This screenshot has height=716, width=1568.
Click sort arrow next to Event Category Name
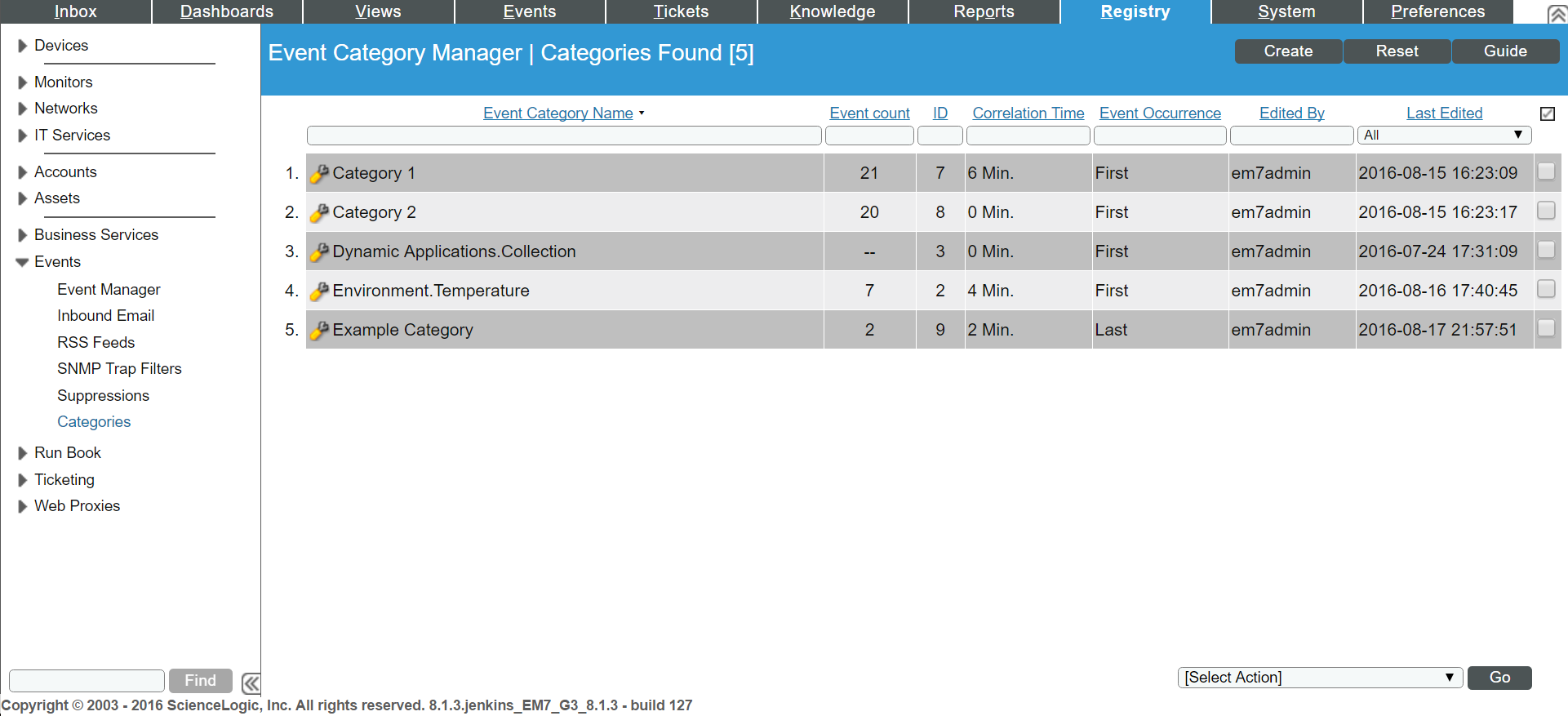click(642, 113)
